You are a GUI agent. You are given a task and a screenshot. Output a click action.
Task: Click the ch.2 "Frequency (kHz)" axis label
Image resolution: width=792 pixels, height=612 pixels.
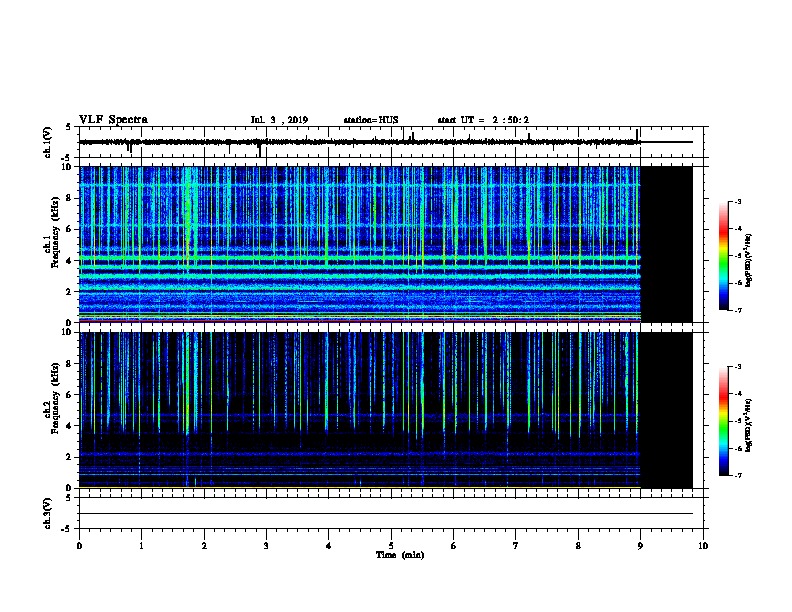point(55,397)
